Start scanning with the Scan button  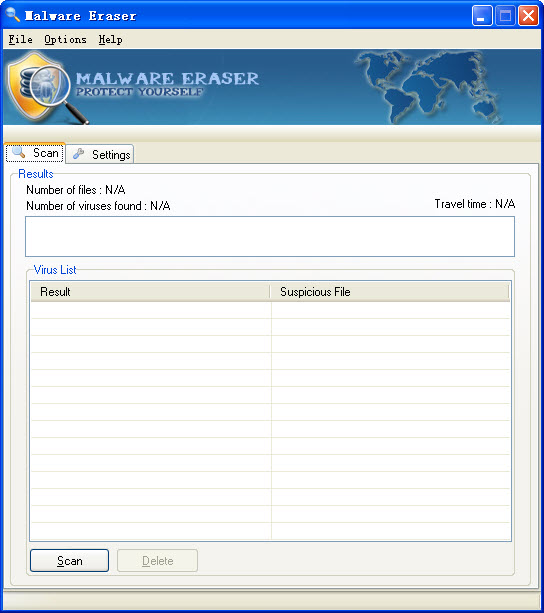pos(70,561)
